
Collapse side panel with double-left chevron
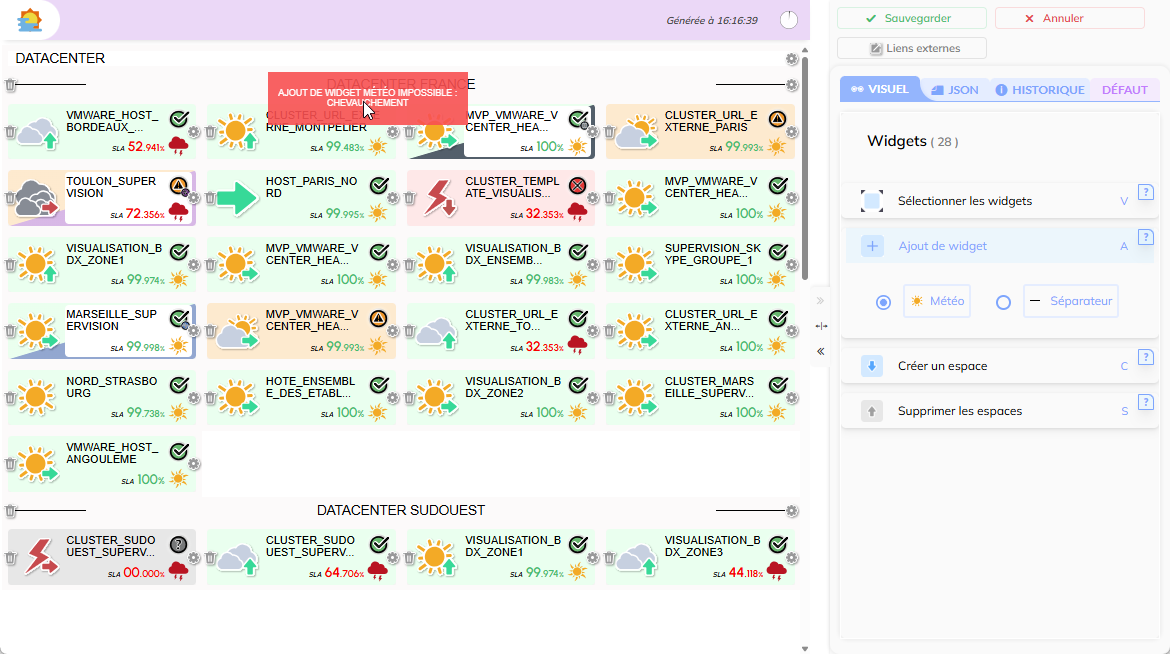821,351
